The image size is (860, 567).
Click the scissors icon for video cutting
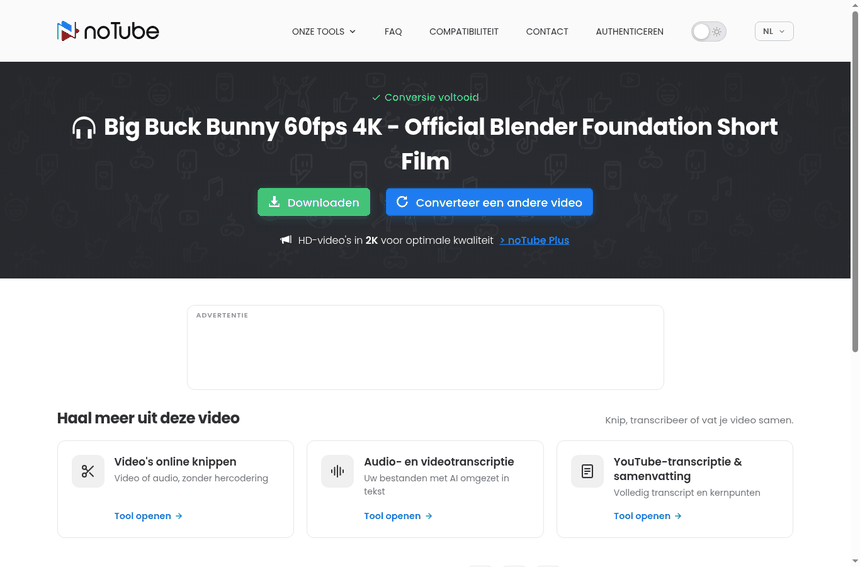click(x=88, y=471)
